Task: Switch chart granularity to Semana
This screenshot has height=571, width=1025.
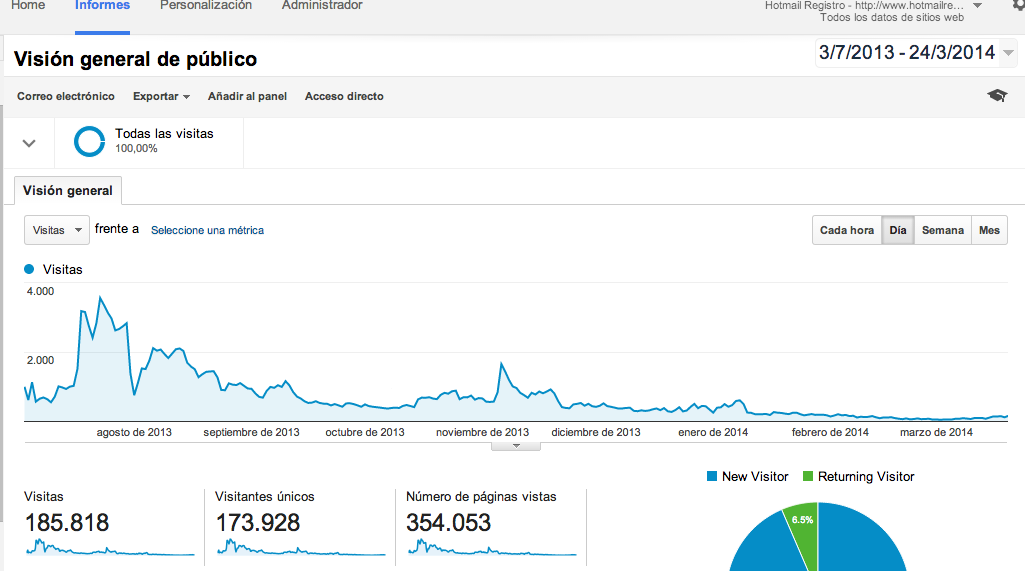Action: (x=943, y=230)
